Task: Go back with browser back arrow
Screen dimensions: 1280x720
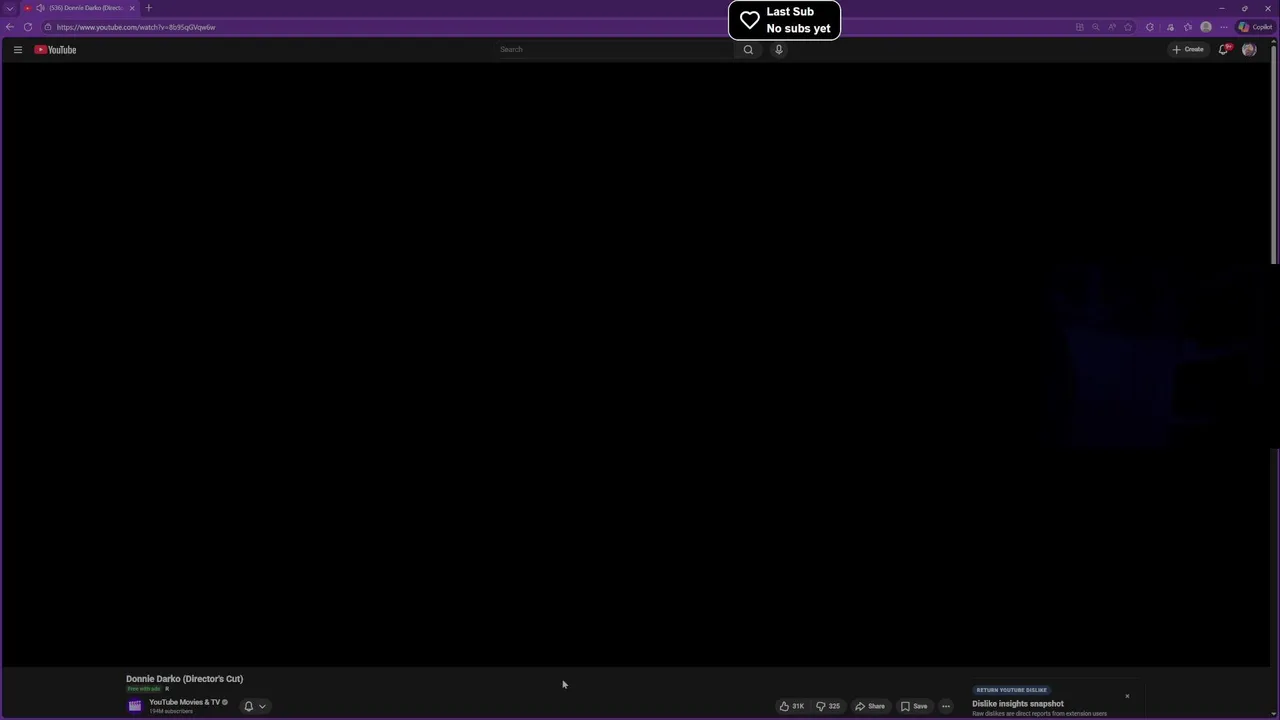Action: point(10,27)
